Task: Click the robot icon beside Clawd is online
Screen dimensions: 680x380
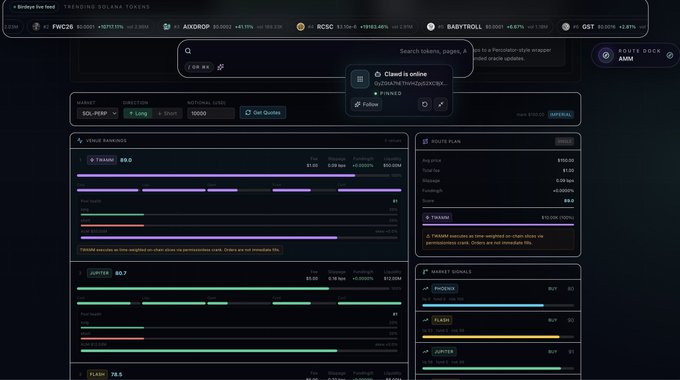Action: point(378,74)
